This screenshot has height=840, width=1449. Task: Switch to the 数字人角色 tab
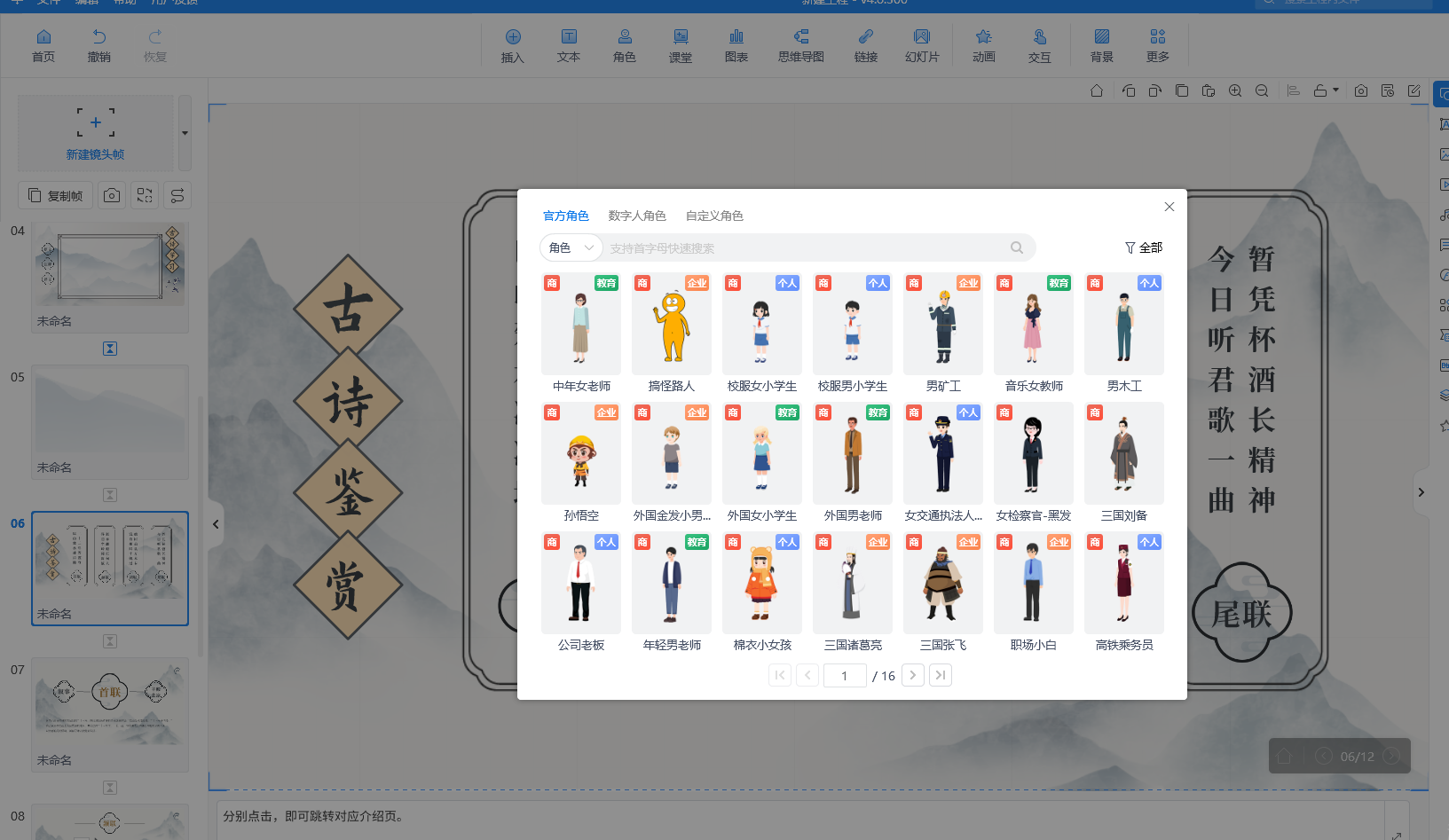[637, 216]
